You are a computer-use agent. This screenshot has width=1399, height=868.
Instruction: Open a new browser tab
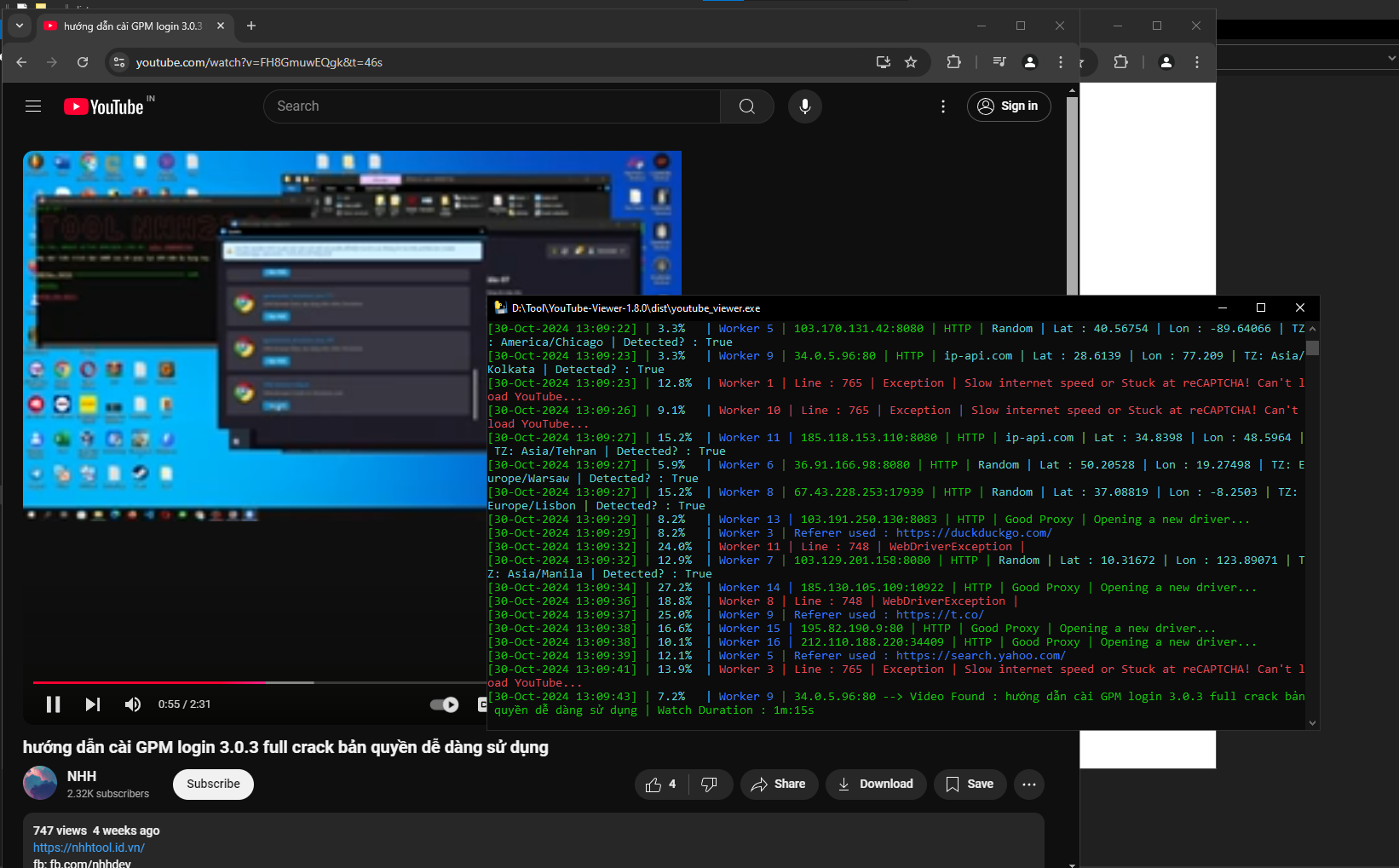(251, 26)
